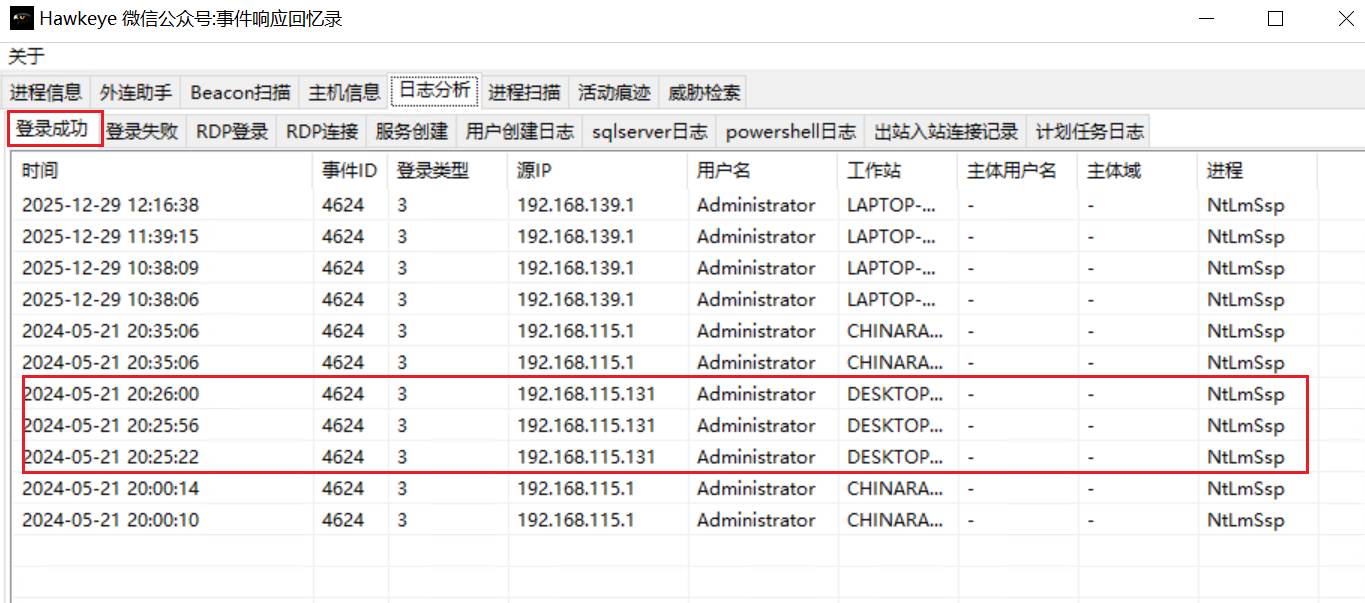Viewport: 1365px width, 603px height.
Task: Open the RDP登录 sub-tab
Action: (x=232, y=131)
